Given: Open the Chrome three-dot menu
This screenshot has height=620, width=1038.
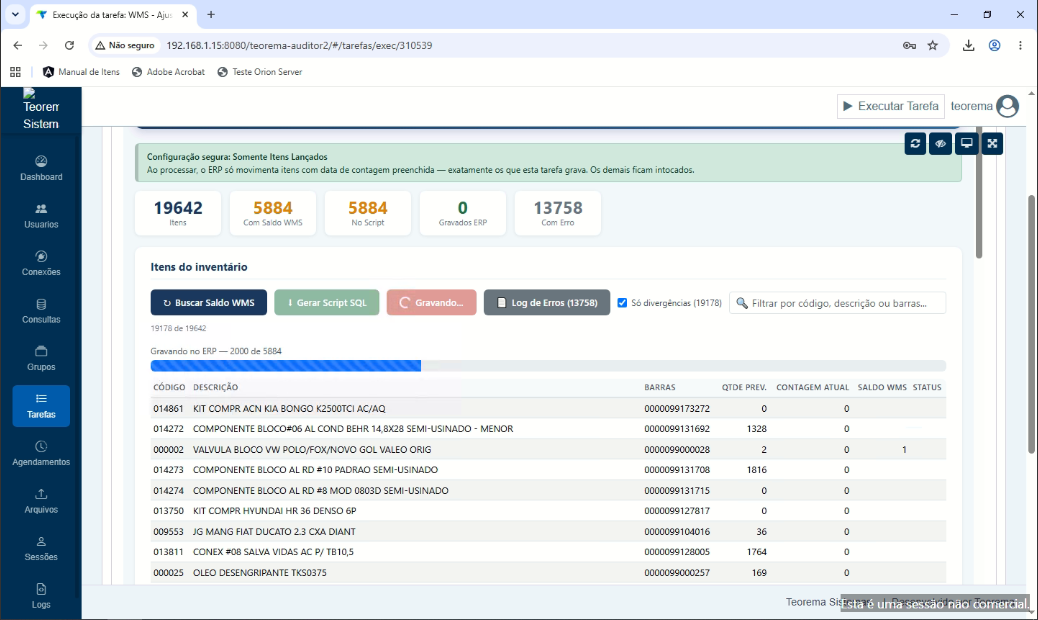Looking at the screenshot, I should point(1020,46).
